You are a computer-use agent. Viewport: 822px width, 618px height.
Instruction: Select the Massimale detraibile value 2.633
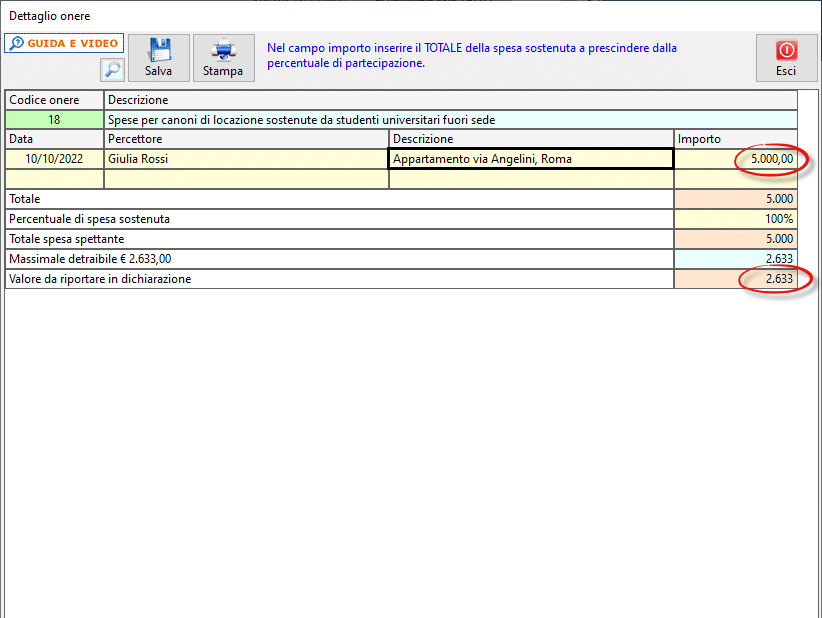(x=736, y=258)
